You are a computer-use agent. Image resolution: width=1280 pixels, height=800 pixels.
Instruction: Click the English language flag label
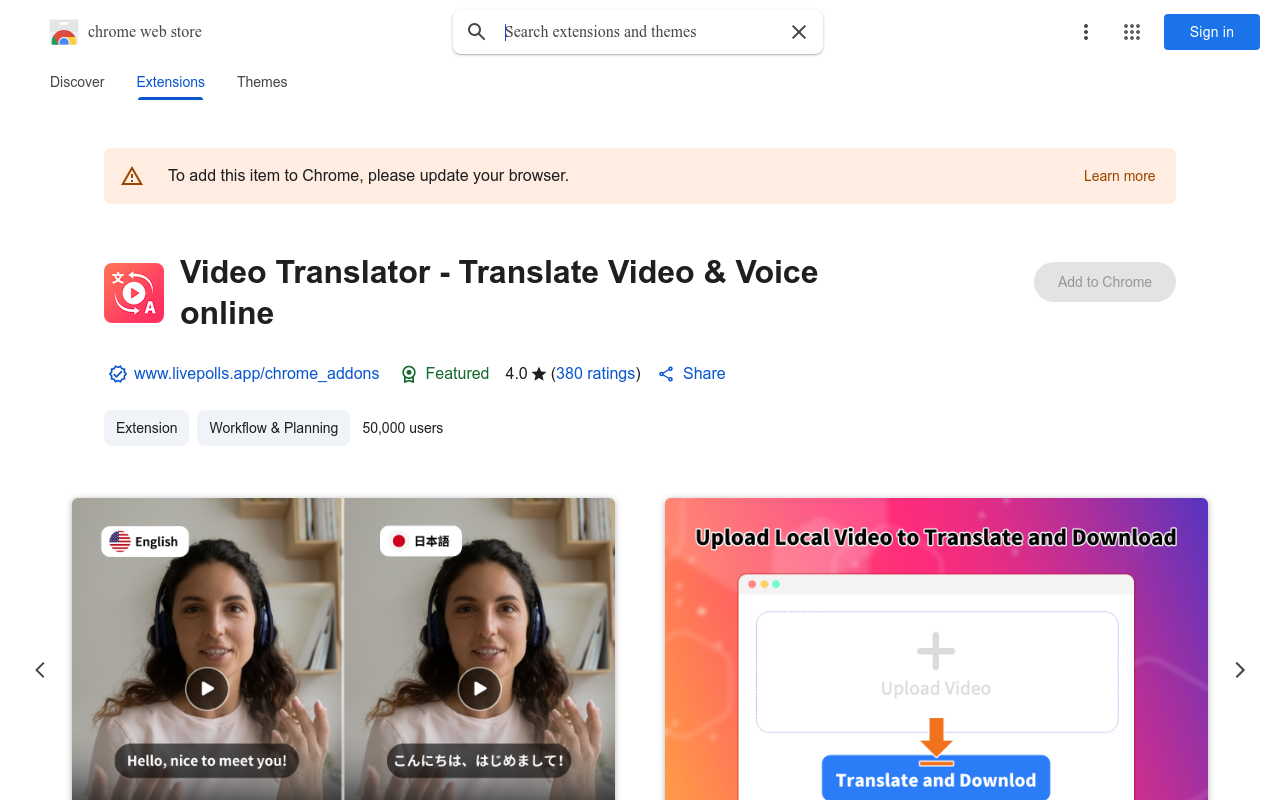144,541
